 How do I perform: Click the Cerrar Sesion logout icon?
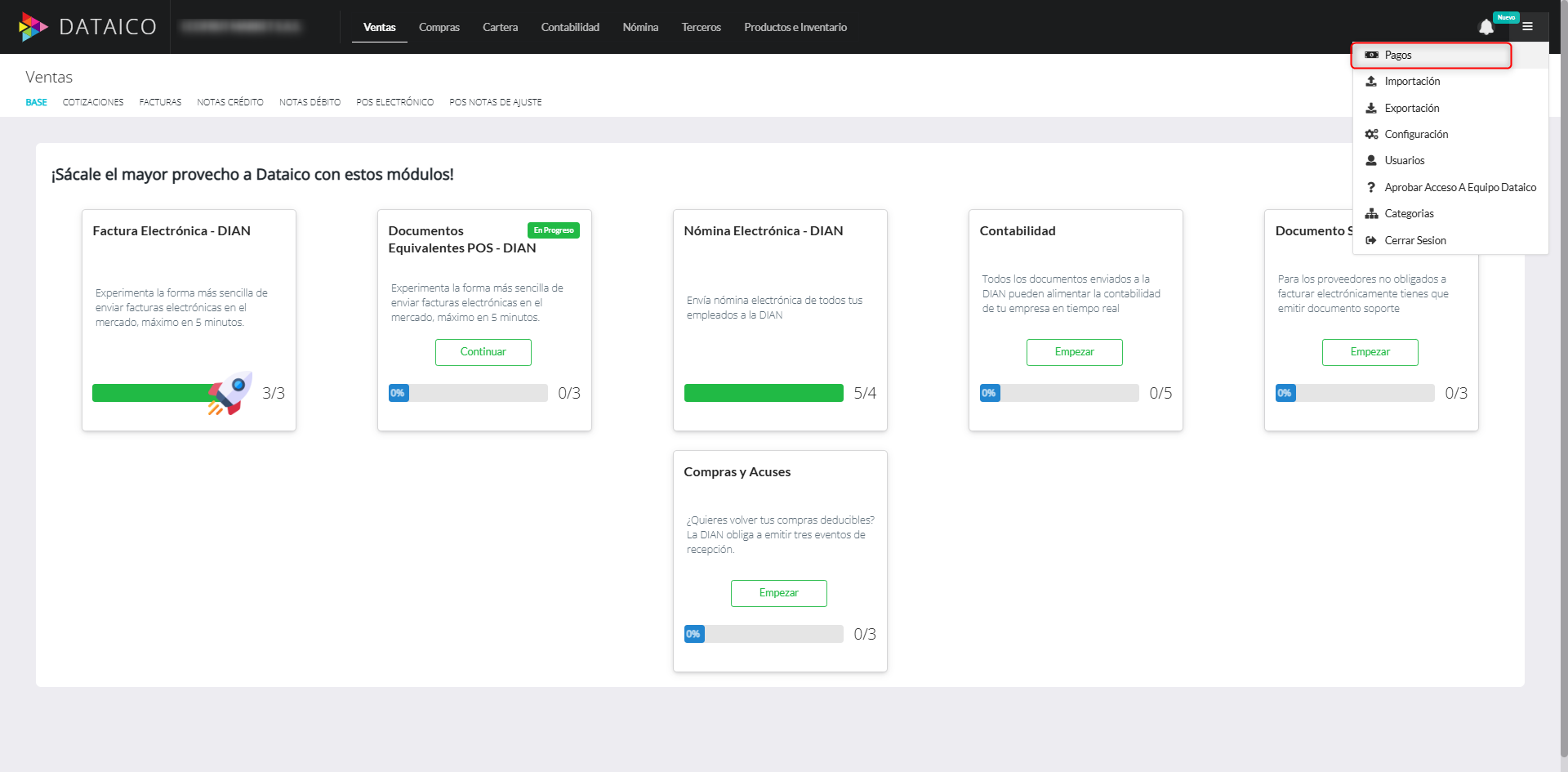[1371, 240]
